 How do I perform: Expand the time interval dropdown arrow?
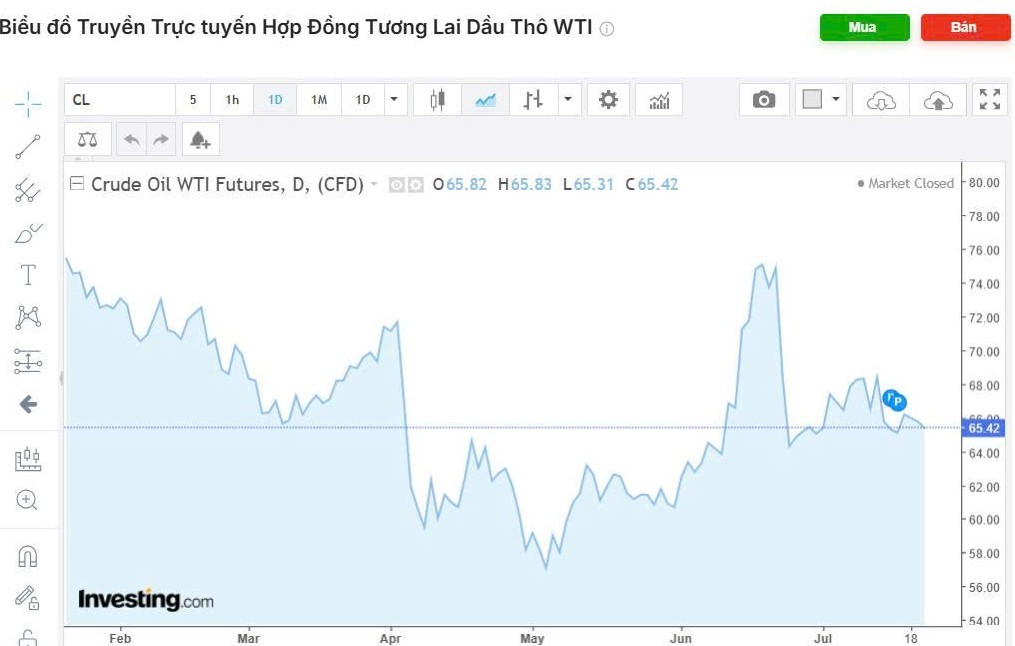pyautogui.click(x=394, y=100)
